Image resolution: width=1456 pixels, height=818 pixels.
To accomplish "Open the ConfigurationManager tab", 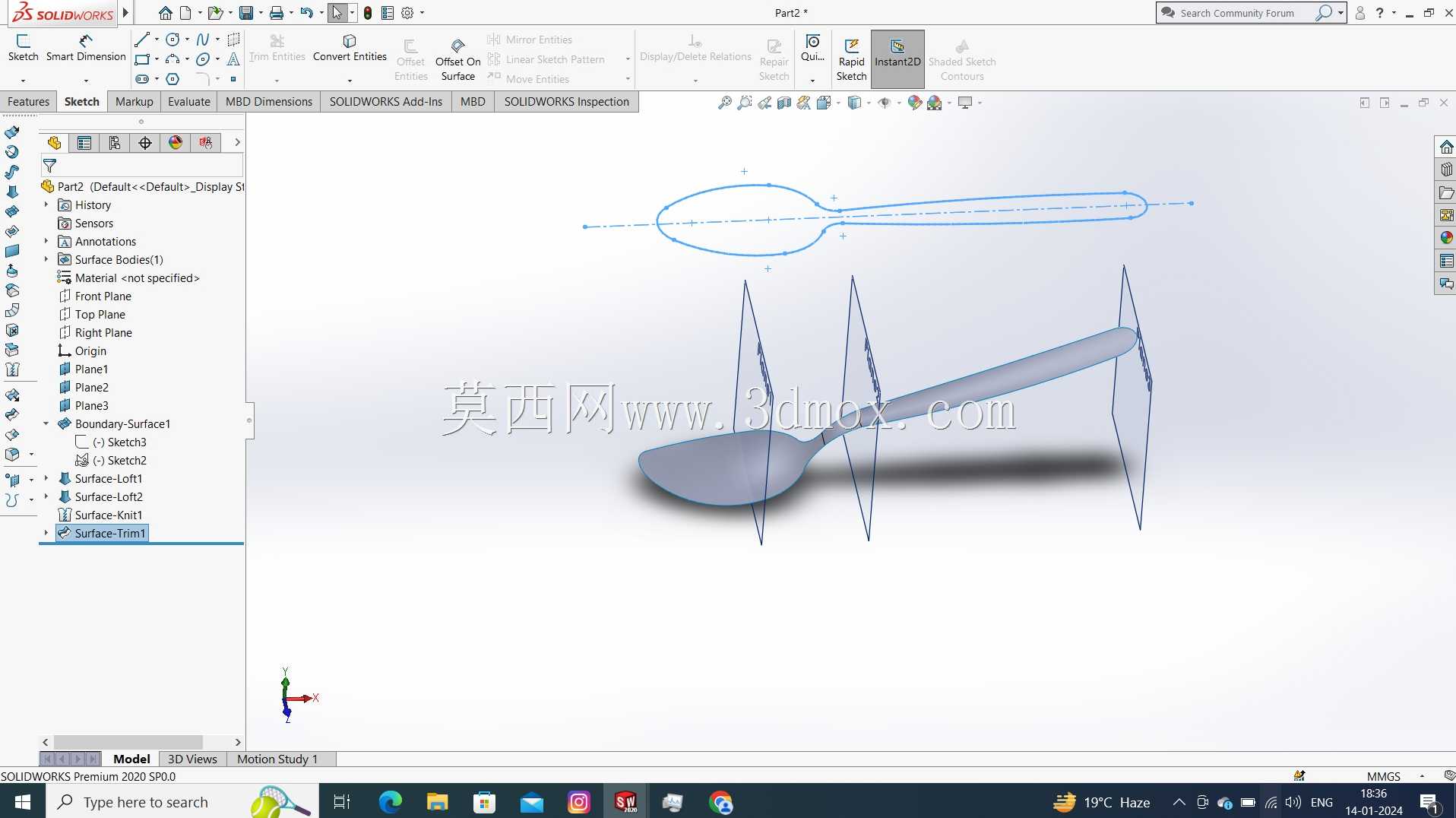I will (x=115, y=143).
